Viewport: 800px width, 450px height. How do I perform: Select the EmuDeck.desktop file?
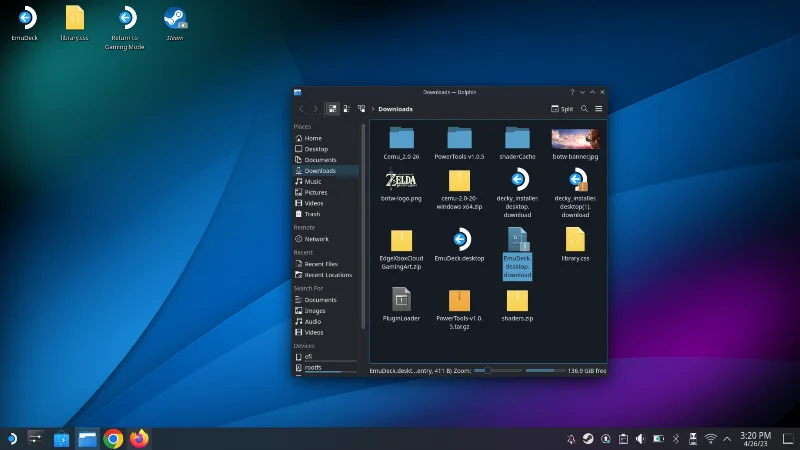[x=459, y=245]
